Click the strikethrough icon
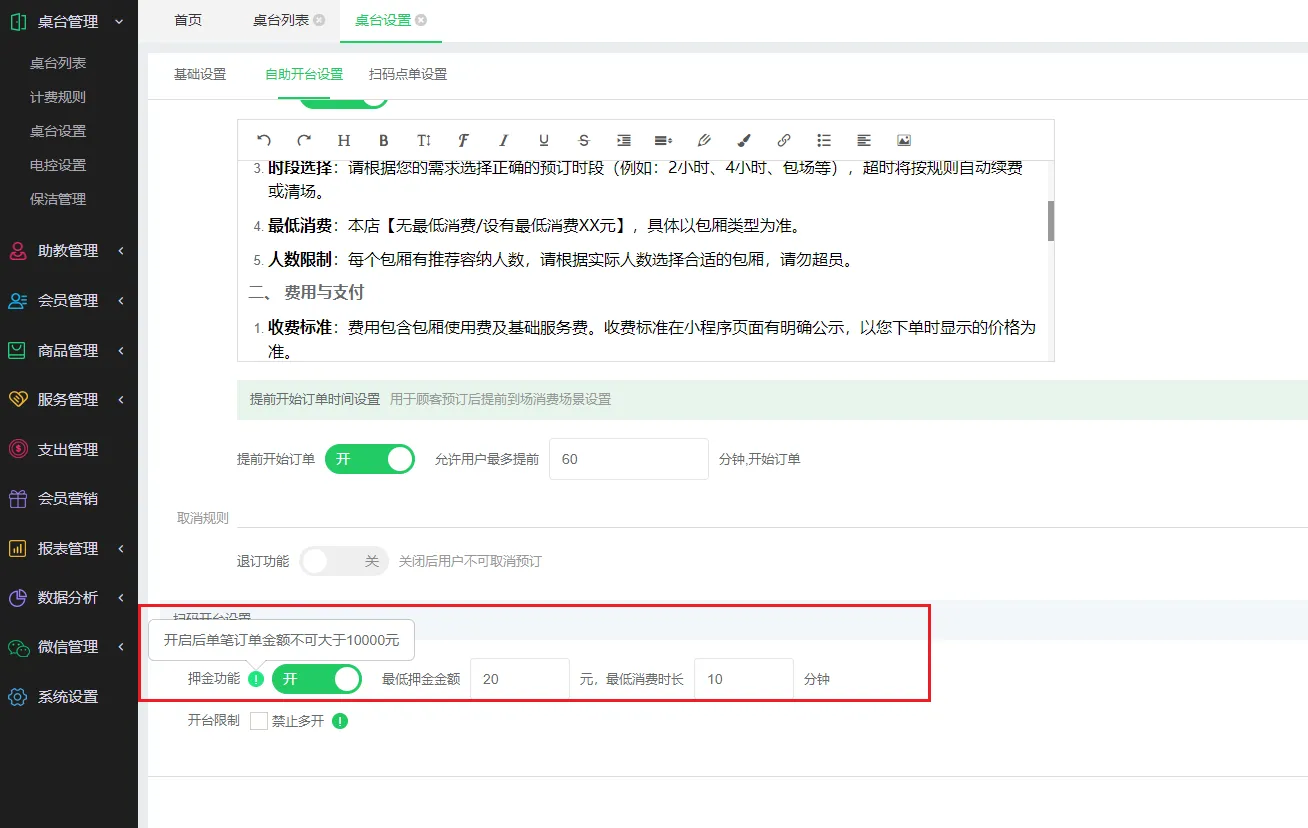Viewport: 1308px width, 828px height. click(584, 141)
